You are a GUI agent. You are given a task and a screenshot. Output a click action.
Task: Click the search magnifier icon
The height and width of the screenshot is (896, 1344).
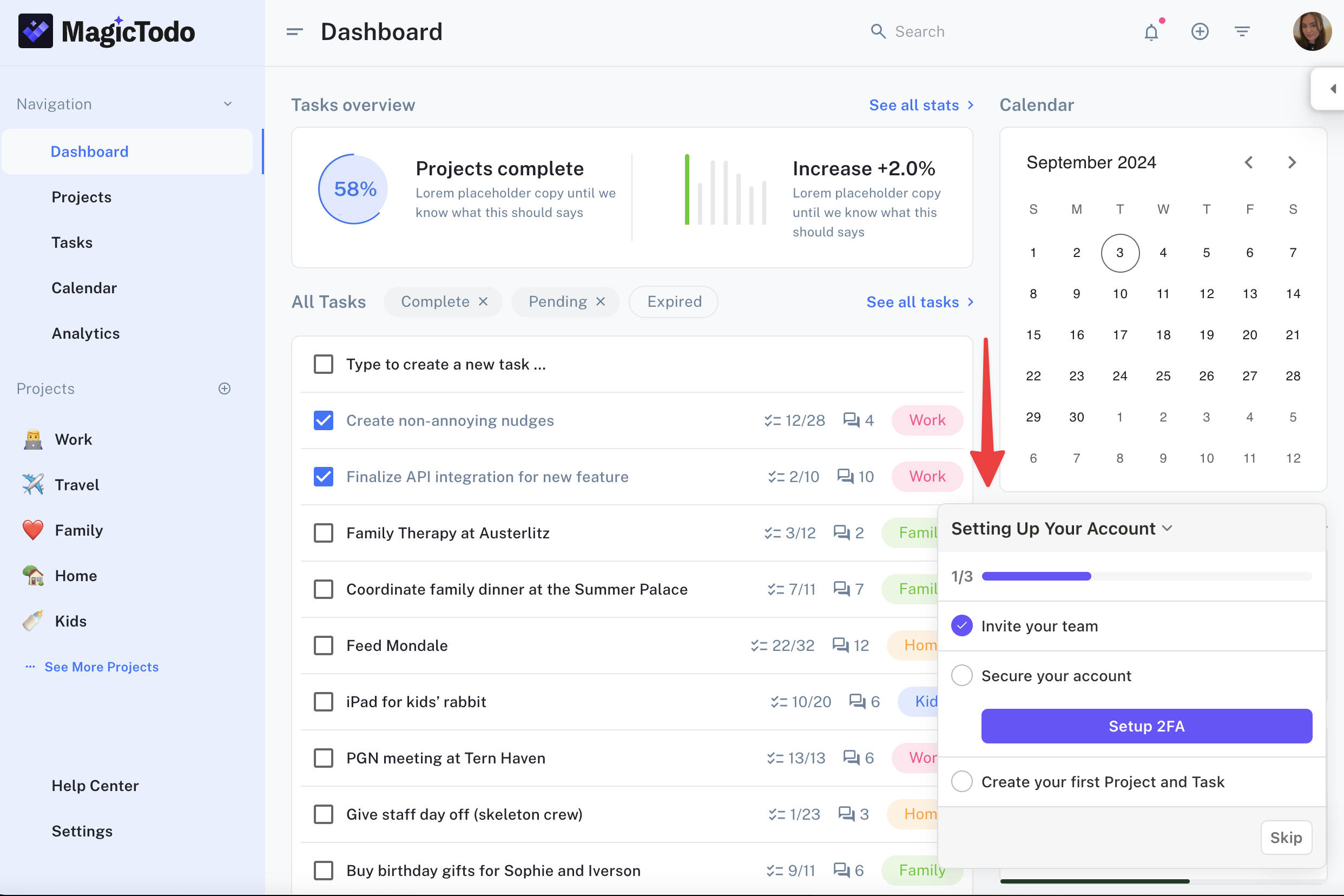click(x=878, y=31)
